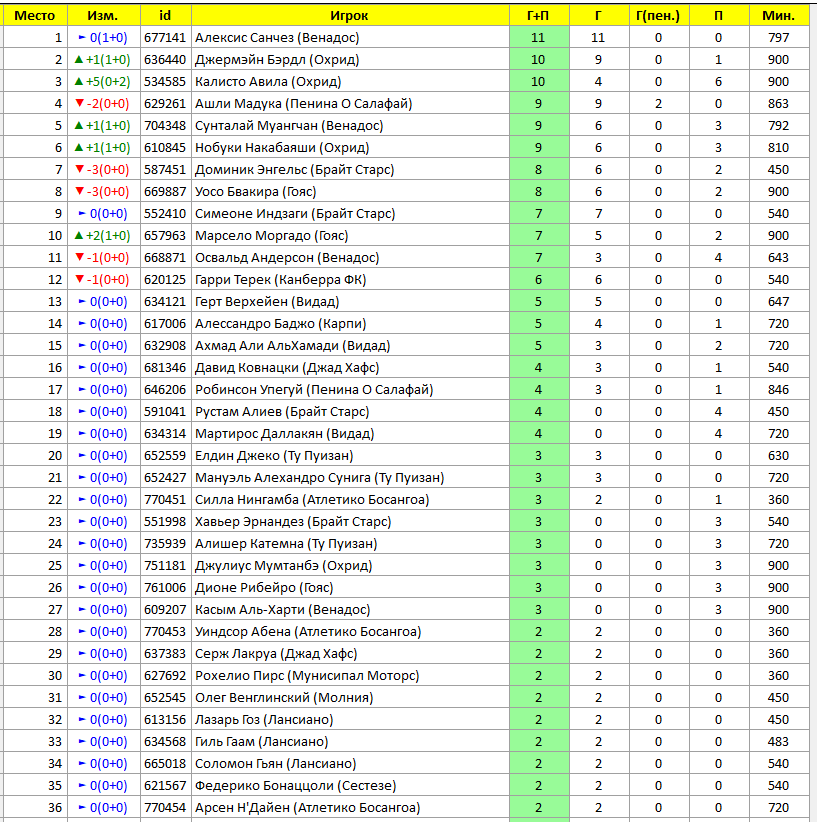This screenshot has height=822, width=817.
Task: Click the Г column header
Action: click(x=599, y=16)
